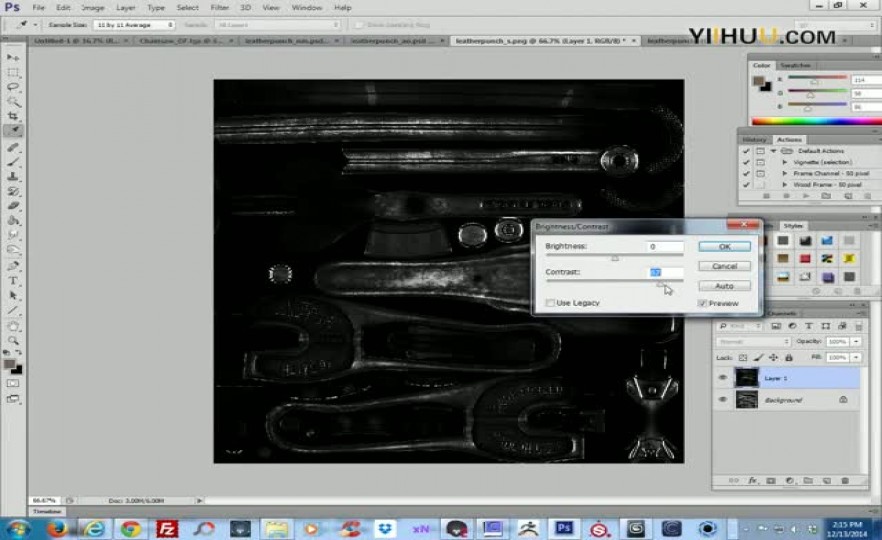Click the color spectrum ramp
882x540 pixels.
point(817,121)
